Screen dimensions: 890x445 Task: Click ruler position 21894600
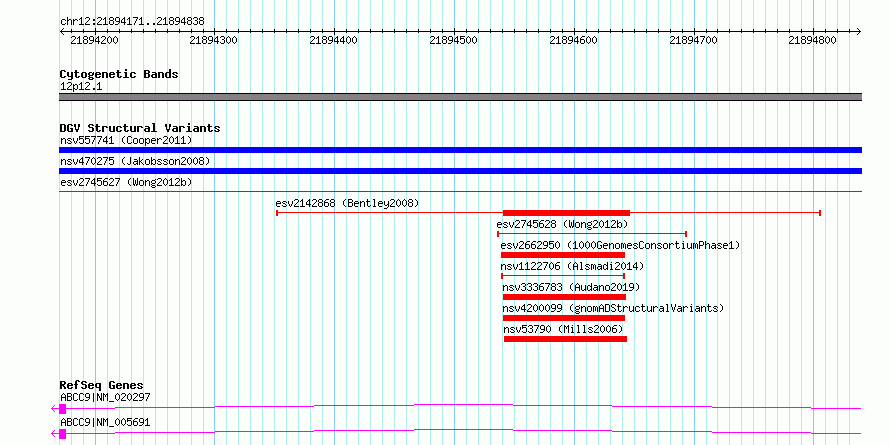click(x=574, y=40)
